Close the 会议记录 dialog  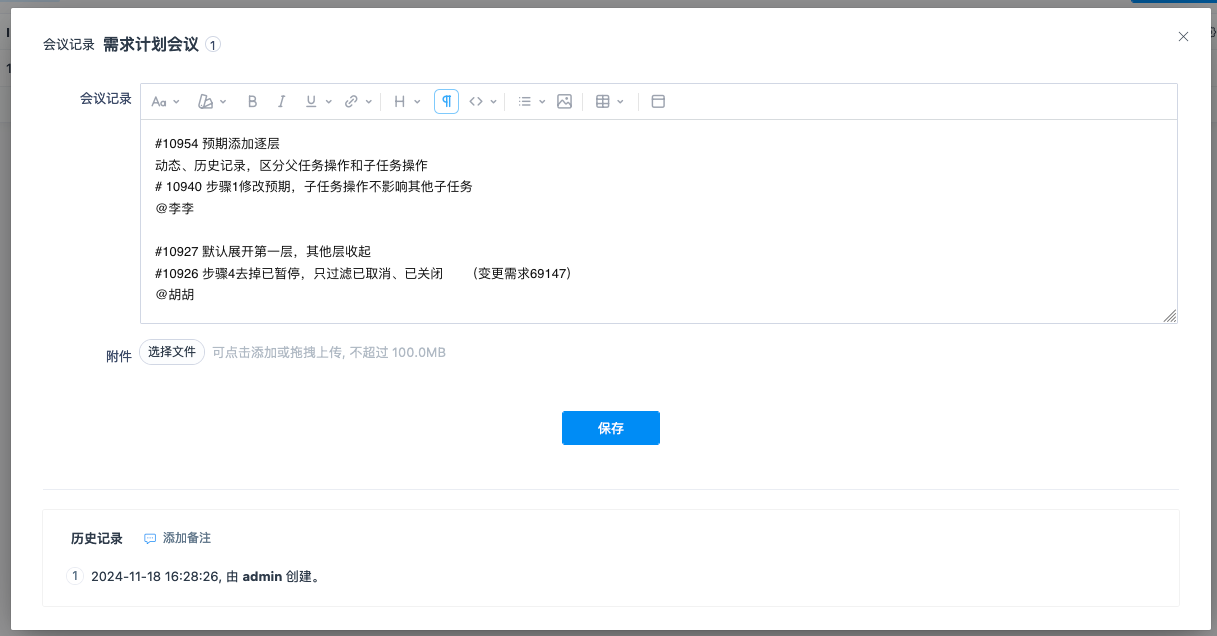tap(1183, 37)
